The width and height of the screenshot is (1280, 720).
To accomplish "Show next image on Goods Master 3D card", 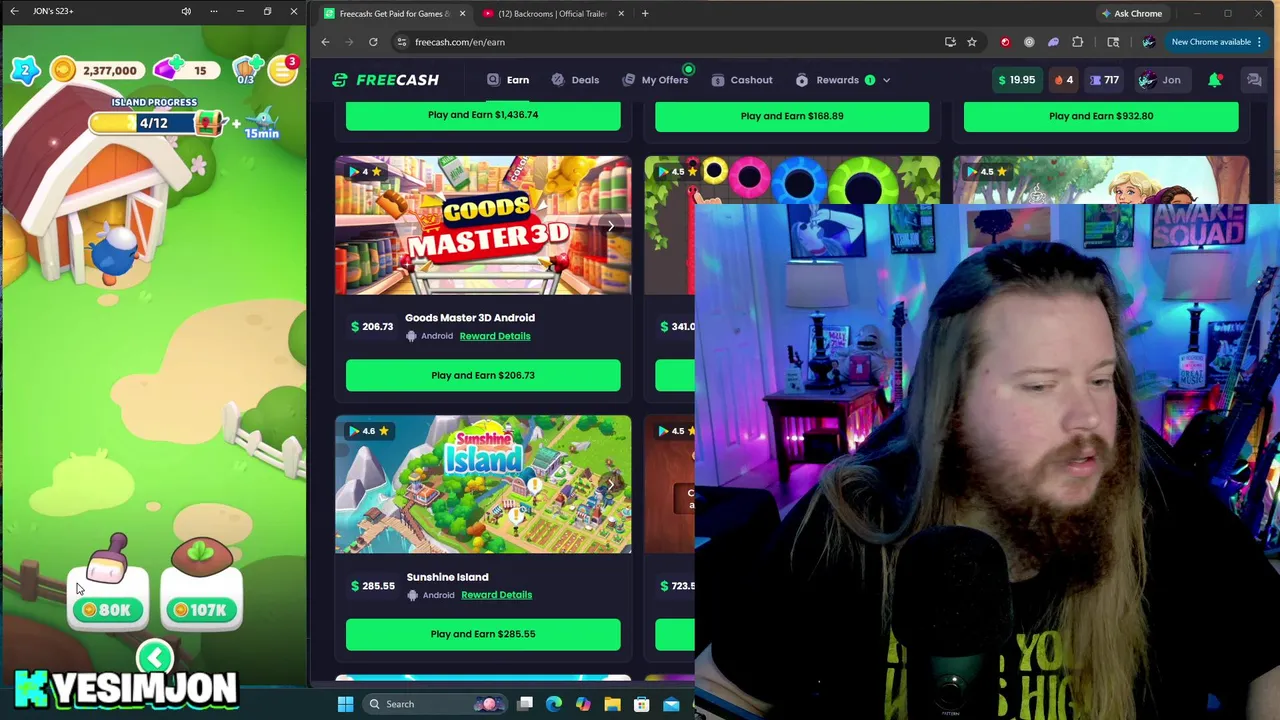I will [x=611, y=227].
